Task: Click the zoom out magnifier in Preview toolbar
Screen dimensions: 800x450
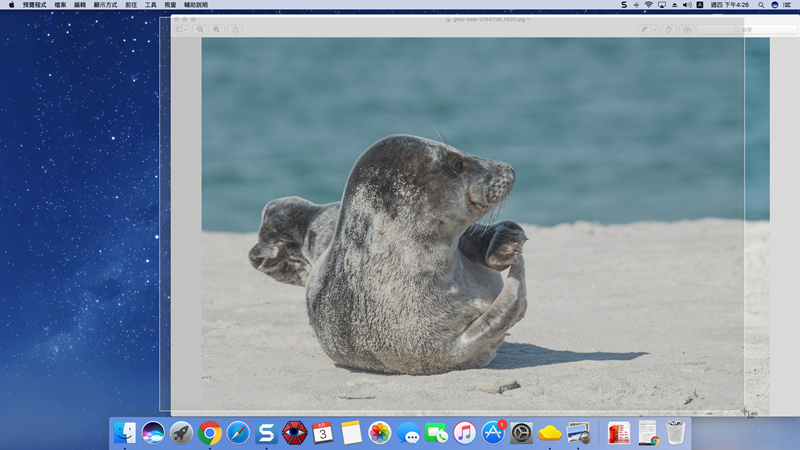Action: pyautogui.click(x=200, y=29)
